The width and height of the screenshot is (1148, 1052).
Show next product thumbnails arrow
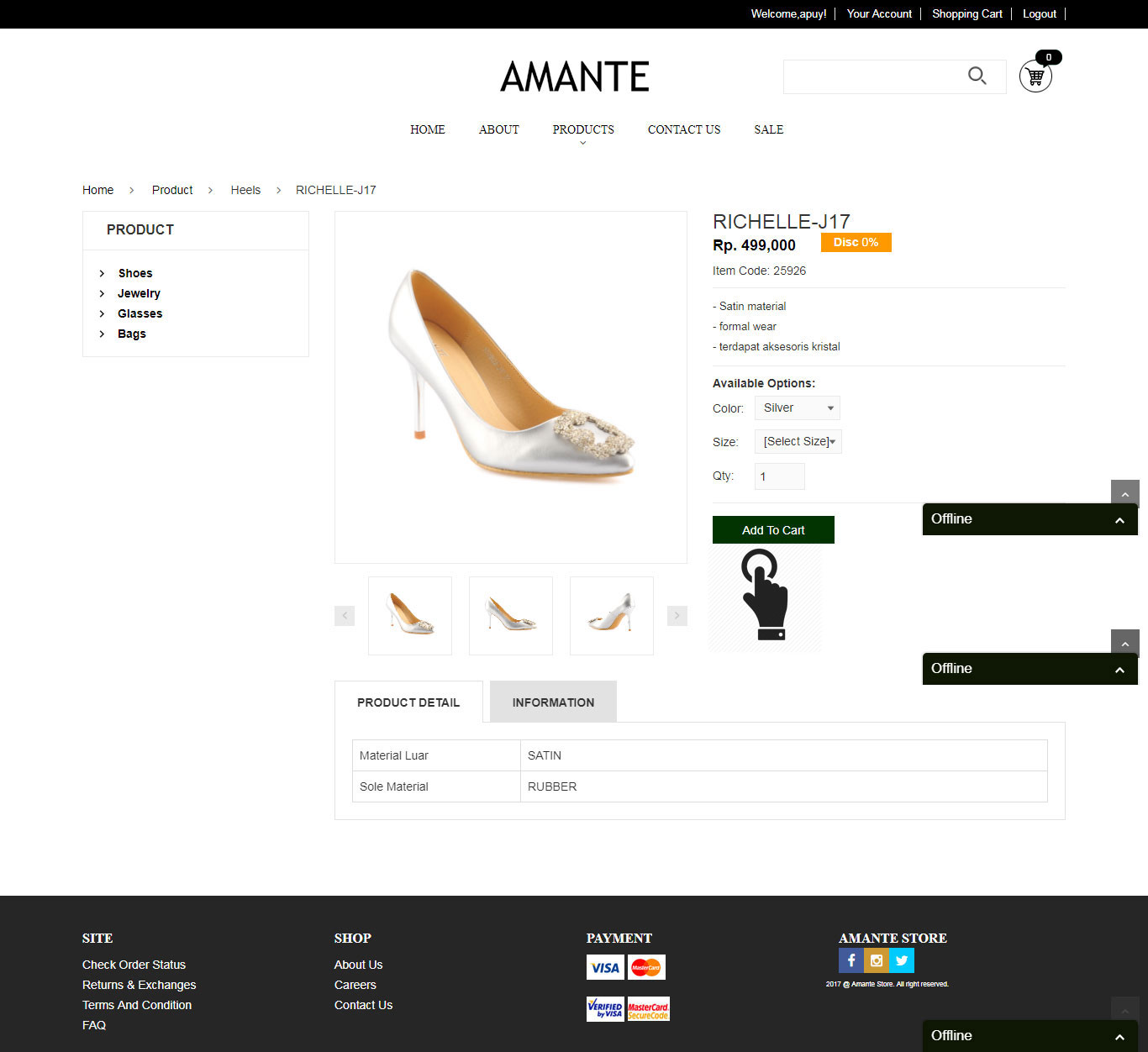pos(677,616)
